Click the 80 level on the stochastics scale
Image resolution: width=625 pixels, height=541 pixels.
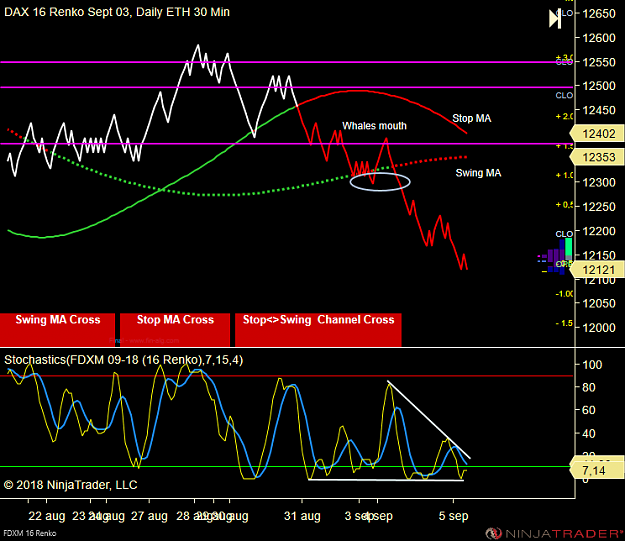click(589, 388)
